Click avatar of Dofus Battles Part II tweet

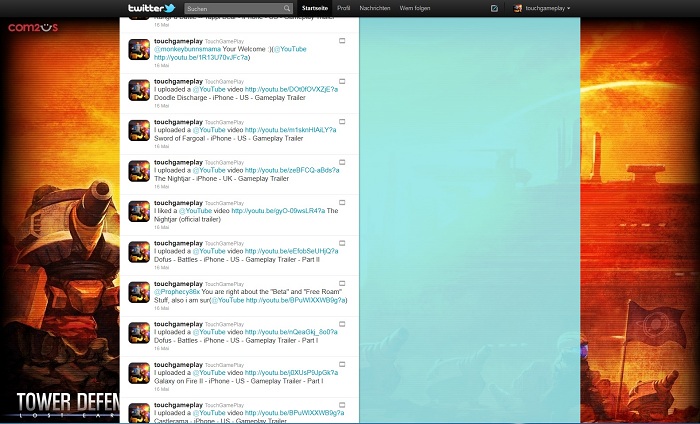tap(139, 252)
